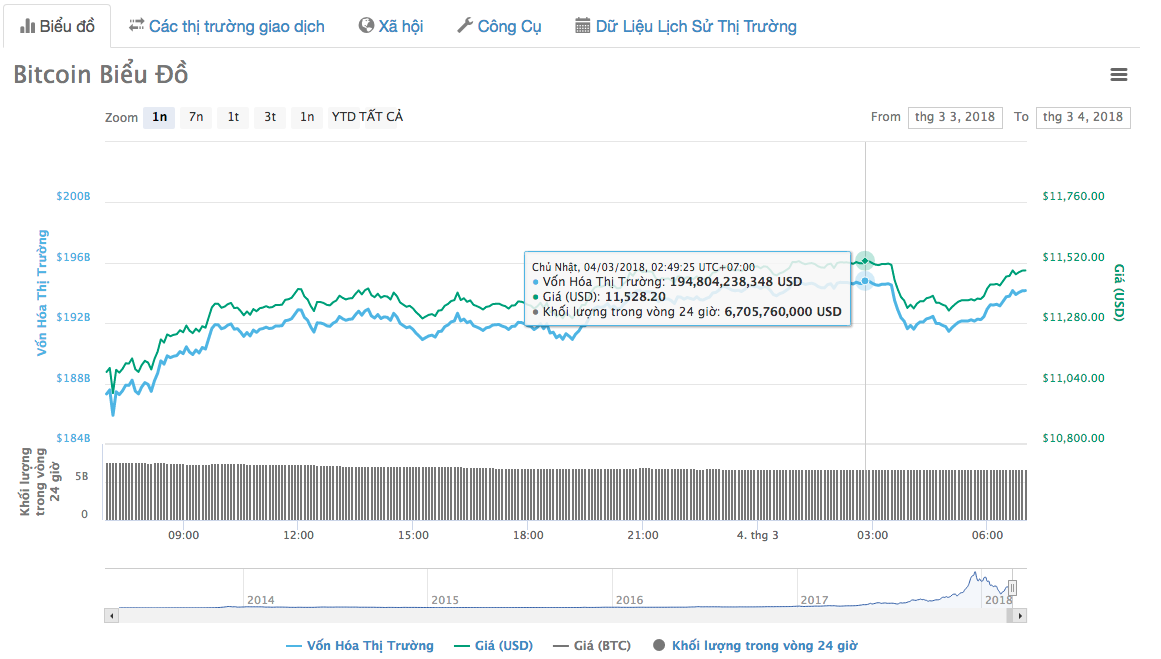The width and height of the screenshot is (1161, 659).
Task: Open Dữ Liệu Lịch Sử Thị Trường tab
Action: tap(686, 27)
